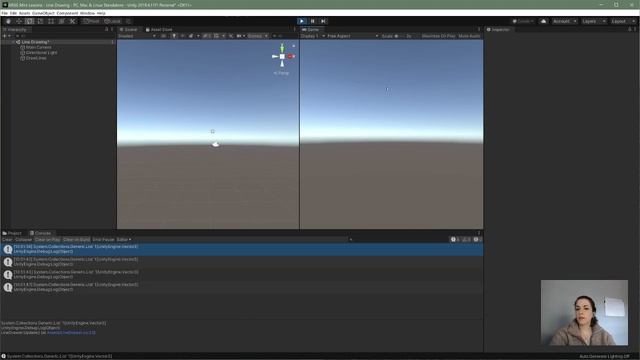640x360 pixels.
Task: Switch to the Project tab
Action: [12, 233]
